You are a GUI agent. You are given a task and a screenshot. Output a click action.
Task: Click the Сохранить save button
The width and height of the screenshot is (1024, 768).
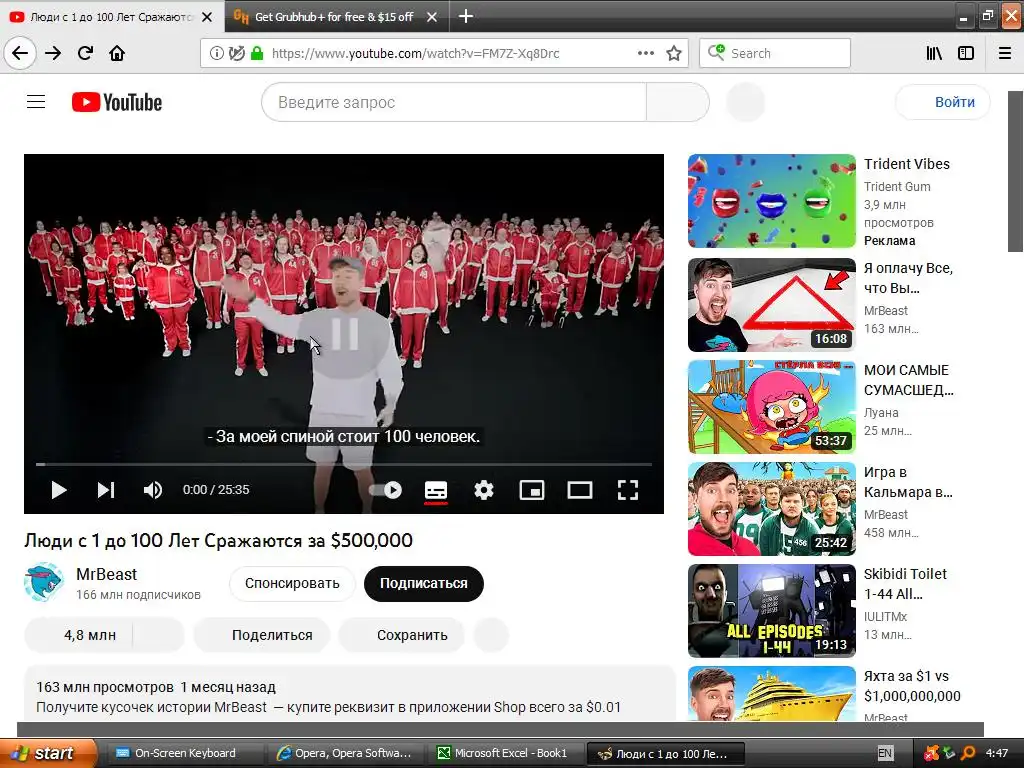(402, 635)
